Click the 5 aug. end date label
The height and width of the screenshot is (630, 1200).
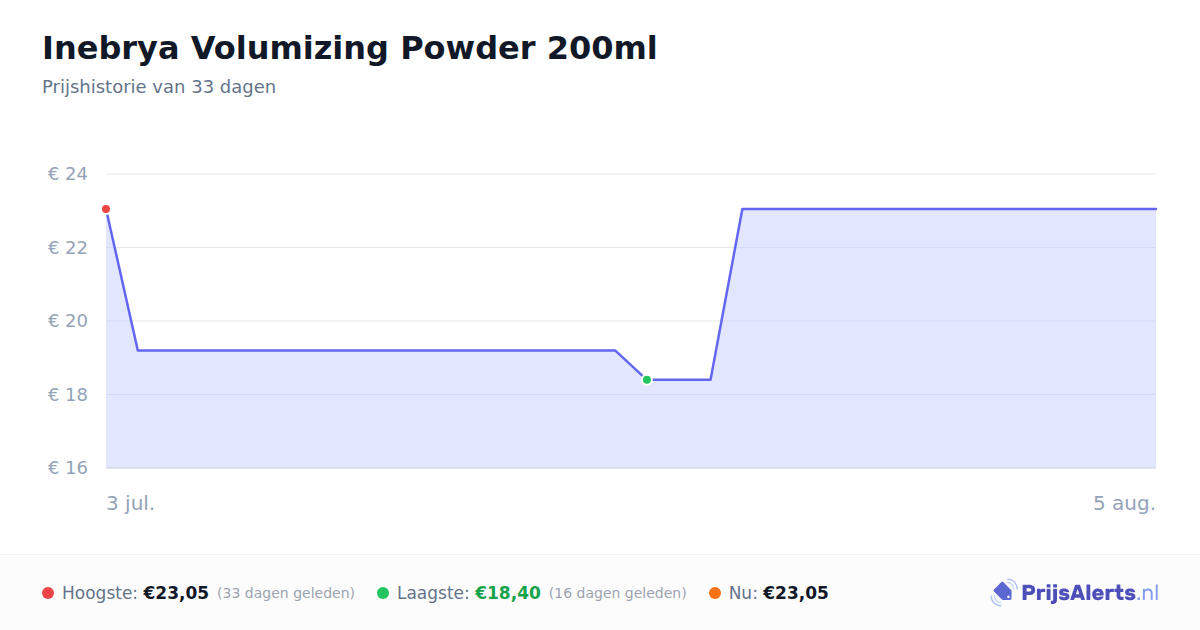1125,503
